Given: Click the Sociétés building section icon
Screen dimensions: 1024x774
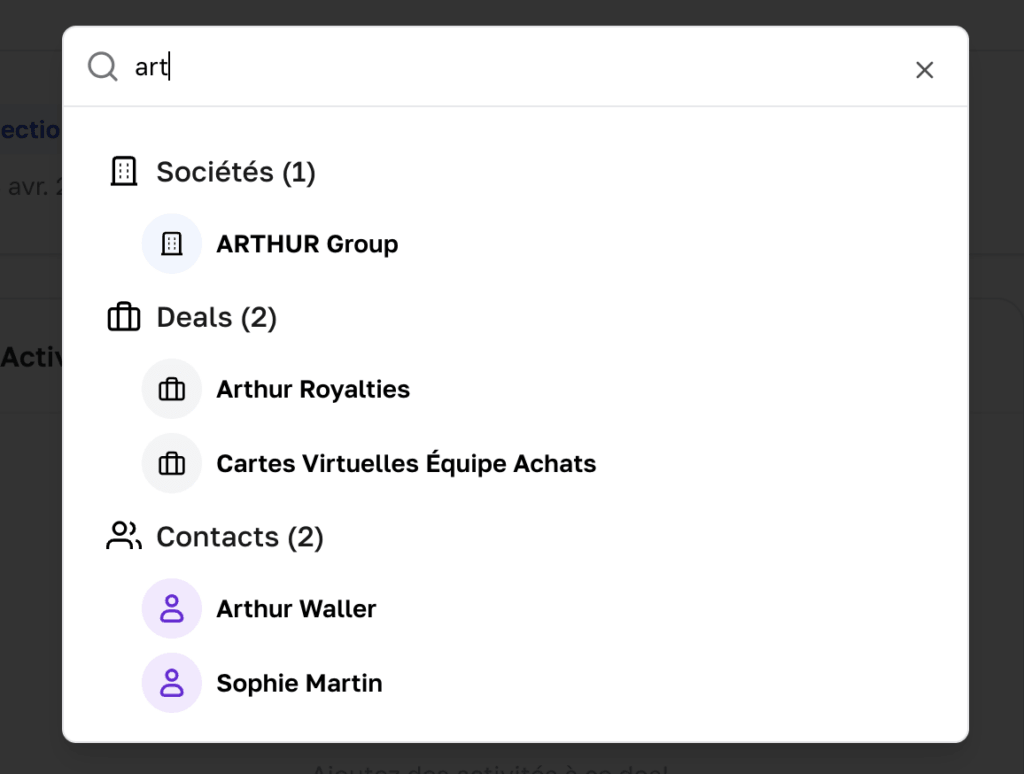Looking at the screenshot, I should [x=123, y=172].
